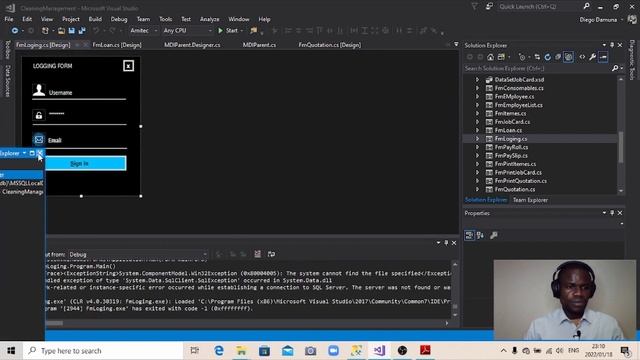This screenshot has width=640, height=360.
Task: Expand the DataSetJobCard.xsd tree node
Action: (477, 80)
